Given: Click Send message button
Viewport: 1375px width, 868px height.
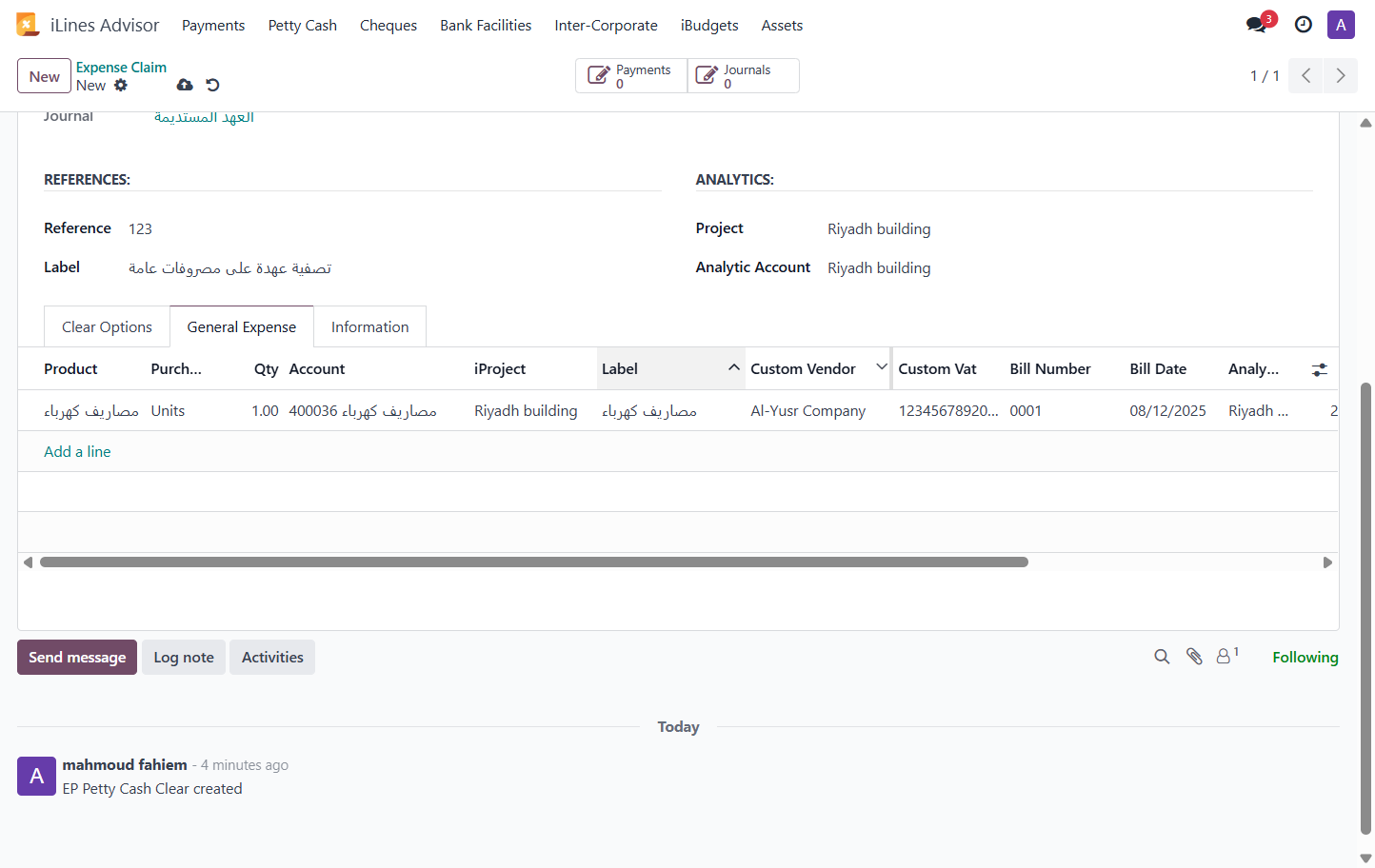Looking at the screenshot, I should point(77,658).
